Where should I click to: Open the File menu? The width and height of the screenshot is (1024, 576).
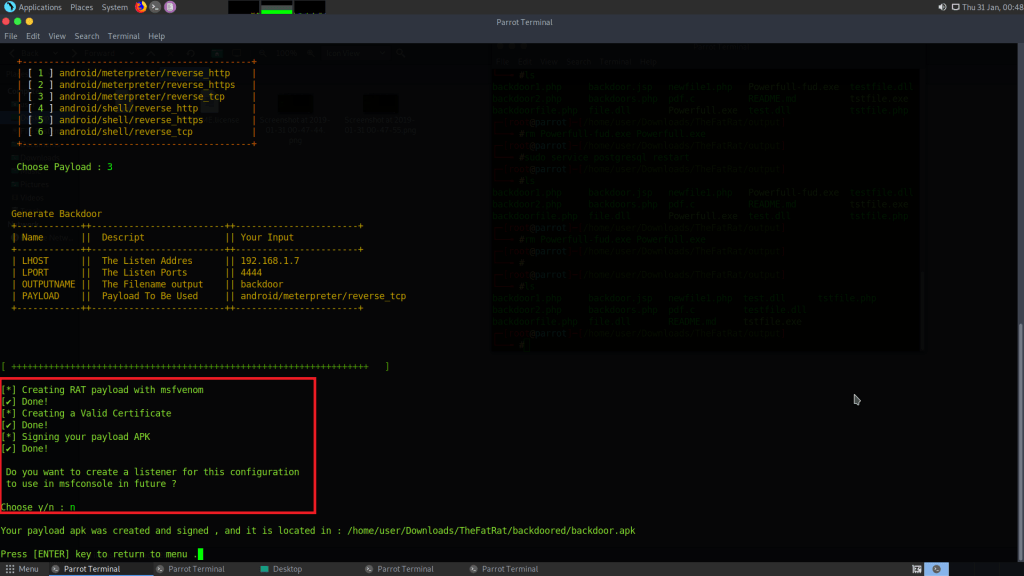pyautogui.click(x=11, y=36)
